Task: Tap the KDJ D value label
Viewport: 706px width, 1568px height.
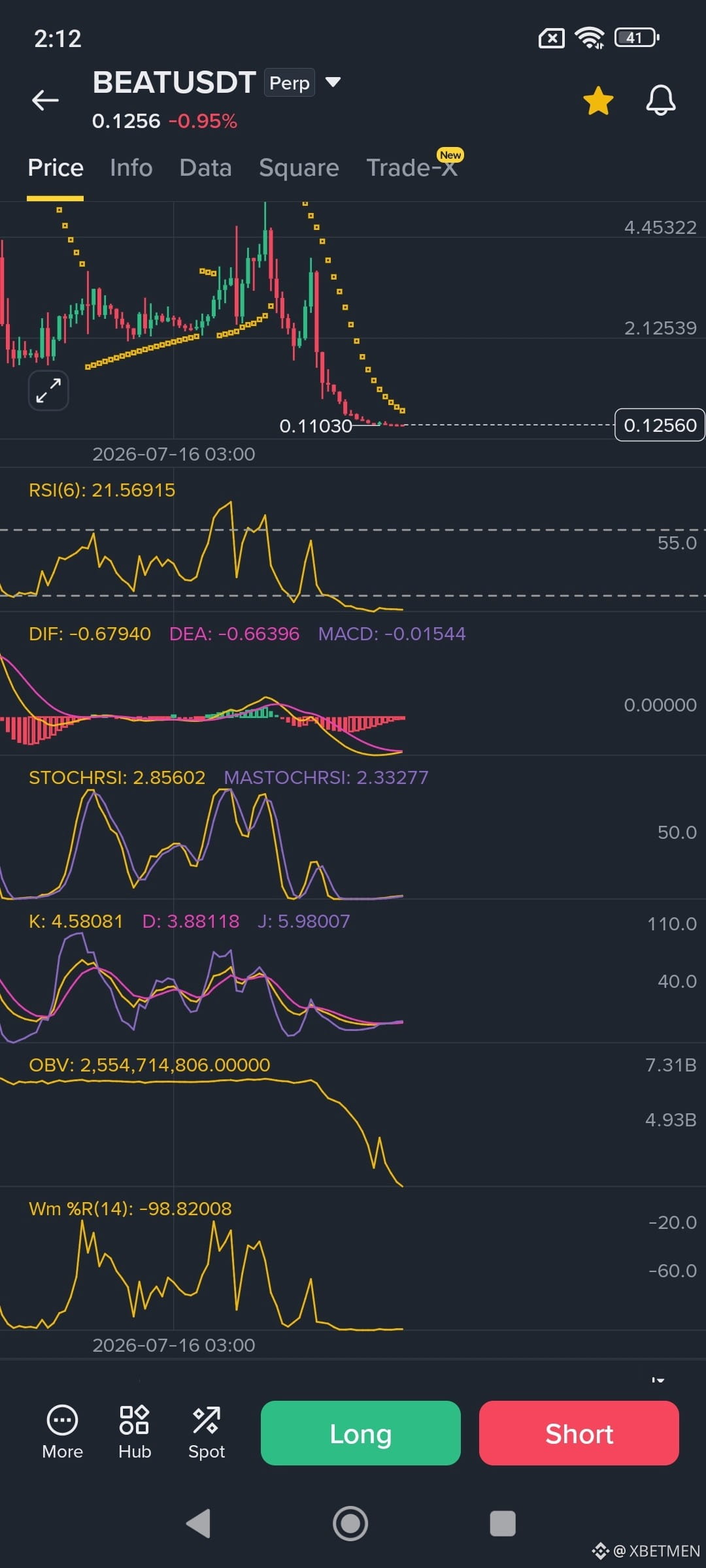Action: (x=191, y=921)
